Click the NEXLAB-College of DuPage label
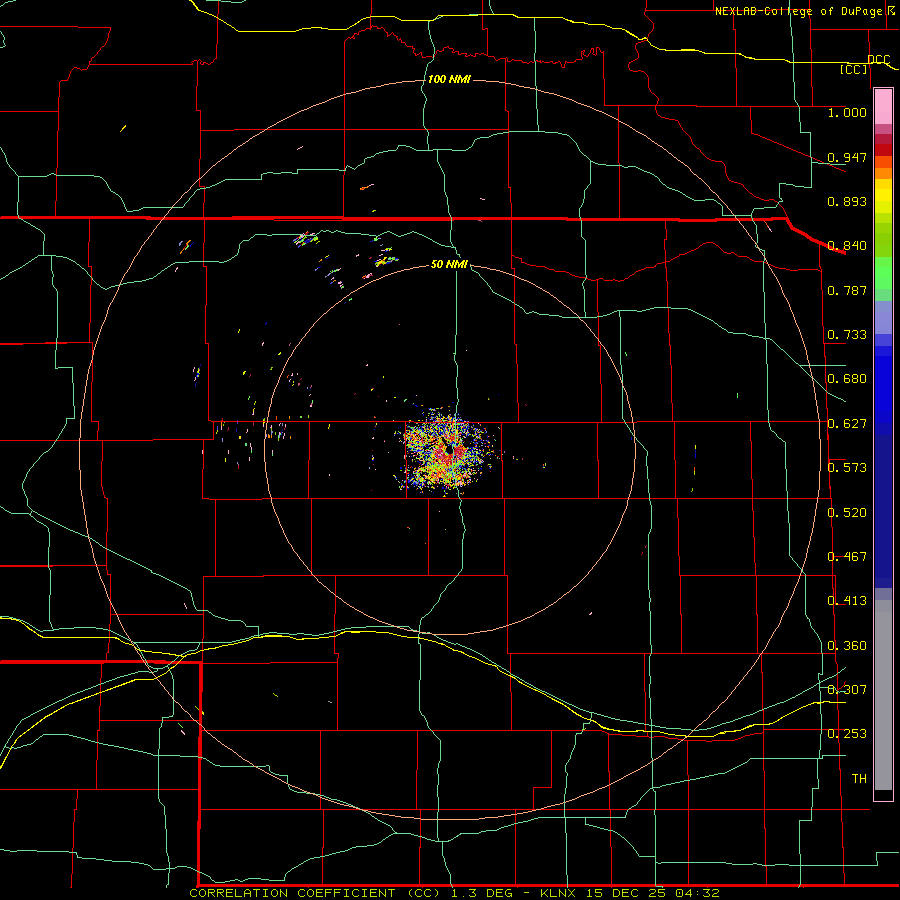 (798, 11)
